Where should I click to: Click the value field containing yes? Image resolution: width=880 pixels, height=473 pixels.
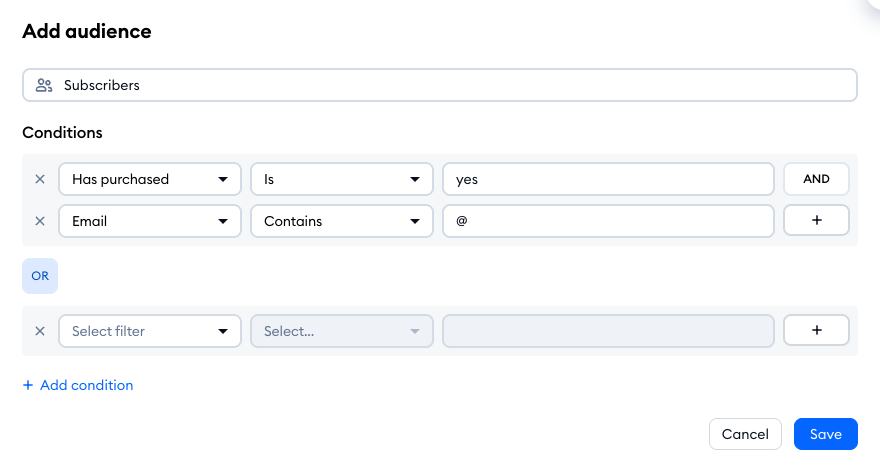(x=608, y=180)
